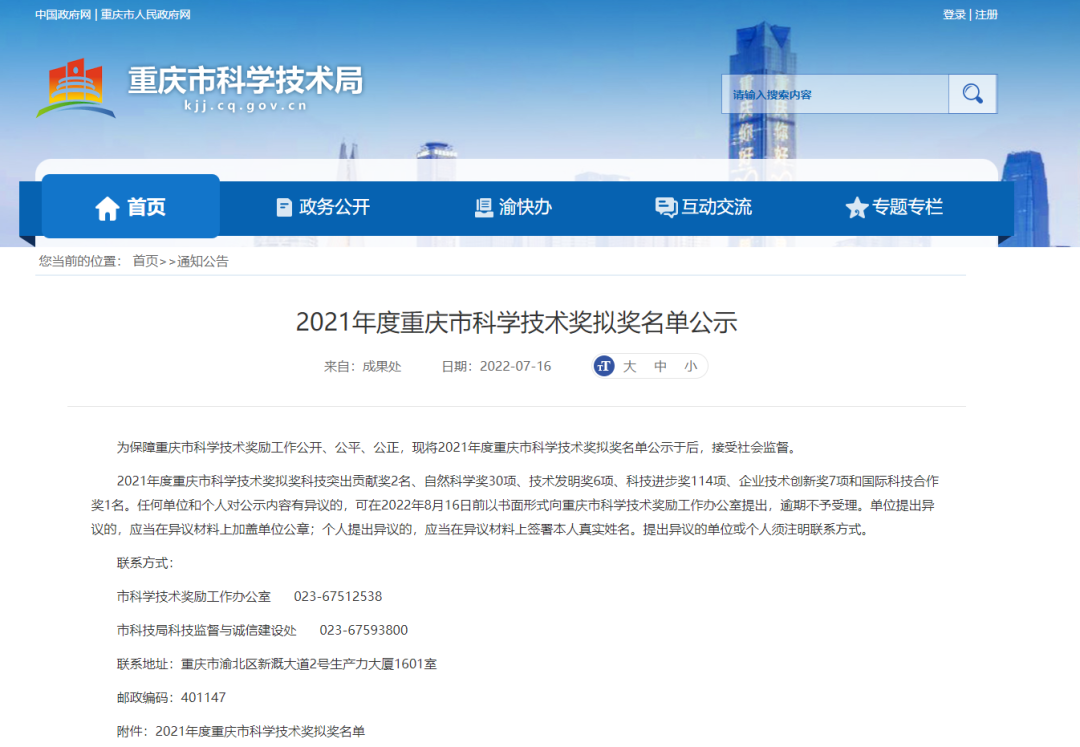The width and height of the screenshot is (1080, 747).
Task: Click the star icon beside 专题专栏
Action: coord(856,207)
